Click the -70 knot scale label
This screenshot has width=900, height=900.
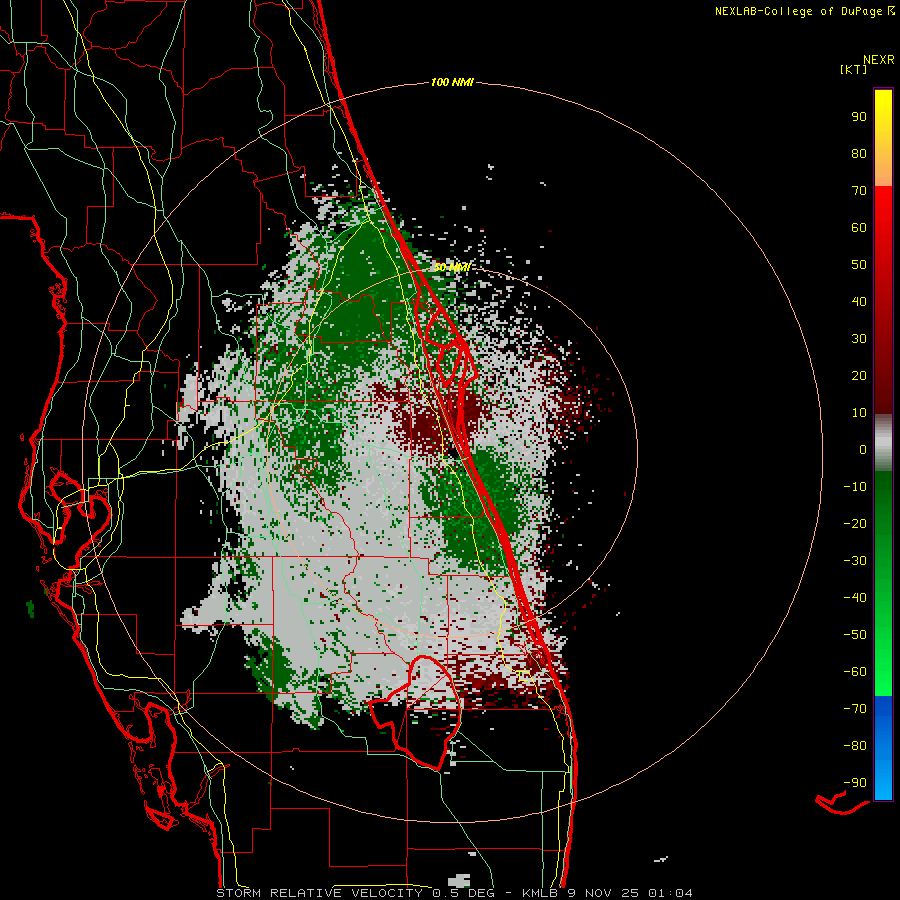tap(855, 709)
